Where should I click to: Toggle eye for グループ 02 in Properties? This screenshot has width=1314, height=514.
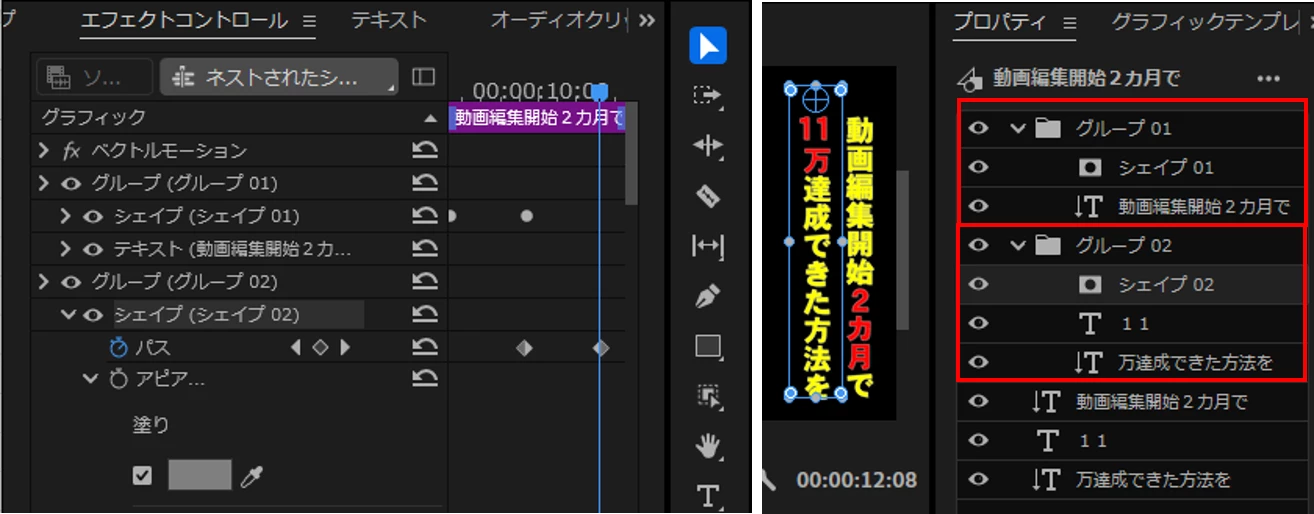pyautogui.click(x=979, y=245)
